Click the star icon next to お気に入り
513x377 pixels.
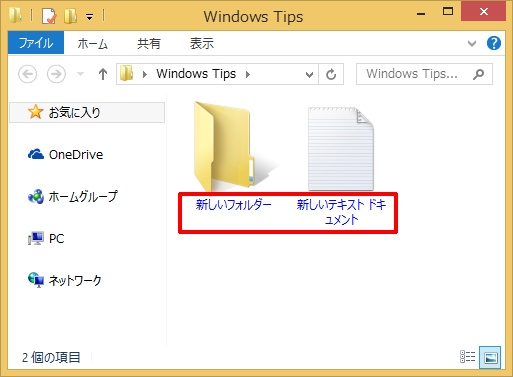pyautogui.click(x=35, y=112)
